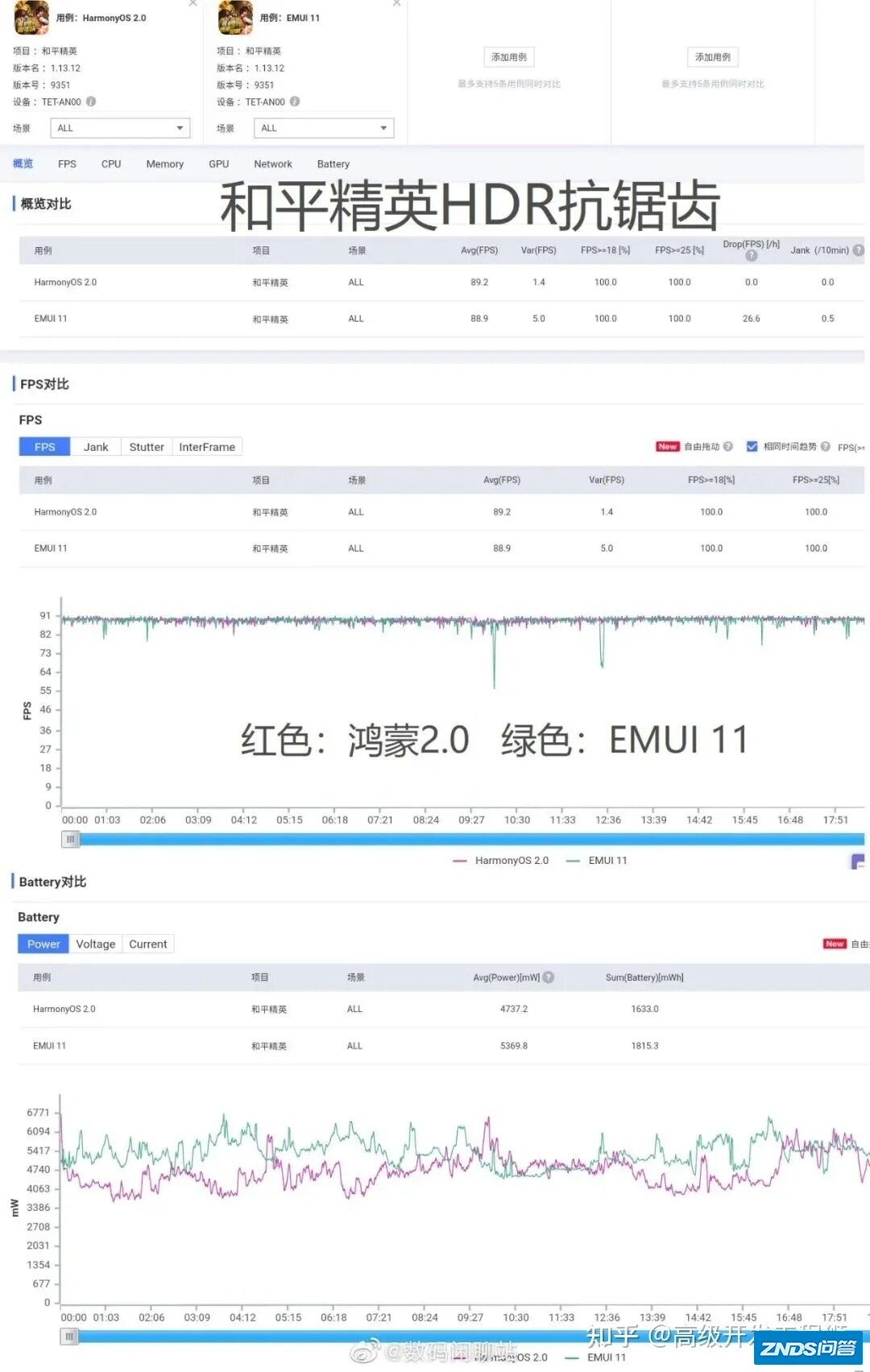Click the New badge beside 自由拖动 in FPS section

[668, 446]
